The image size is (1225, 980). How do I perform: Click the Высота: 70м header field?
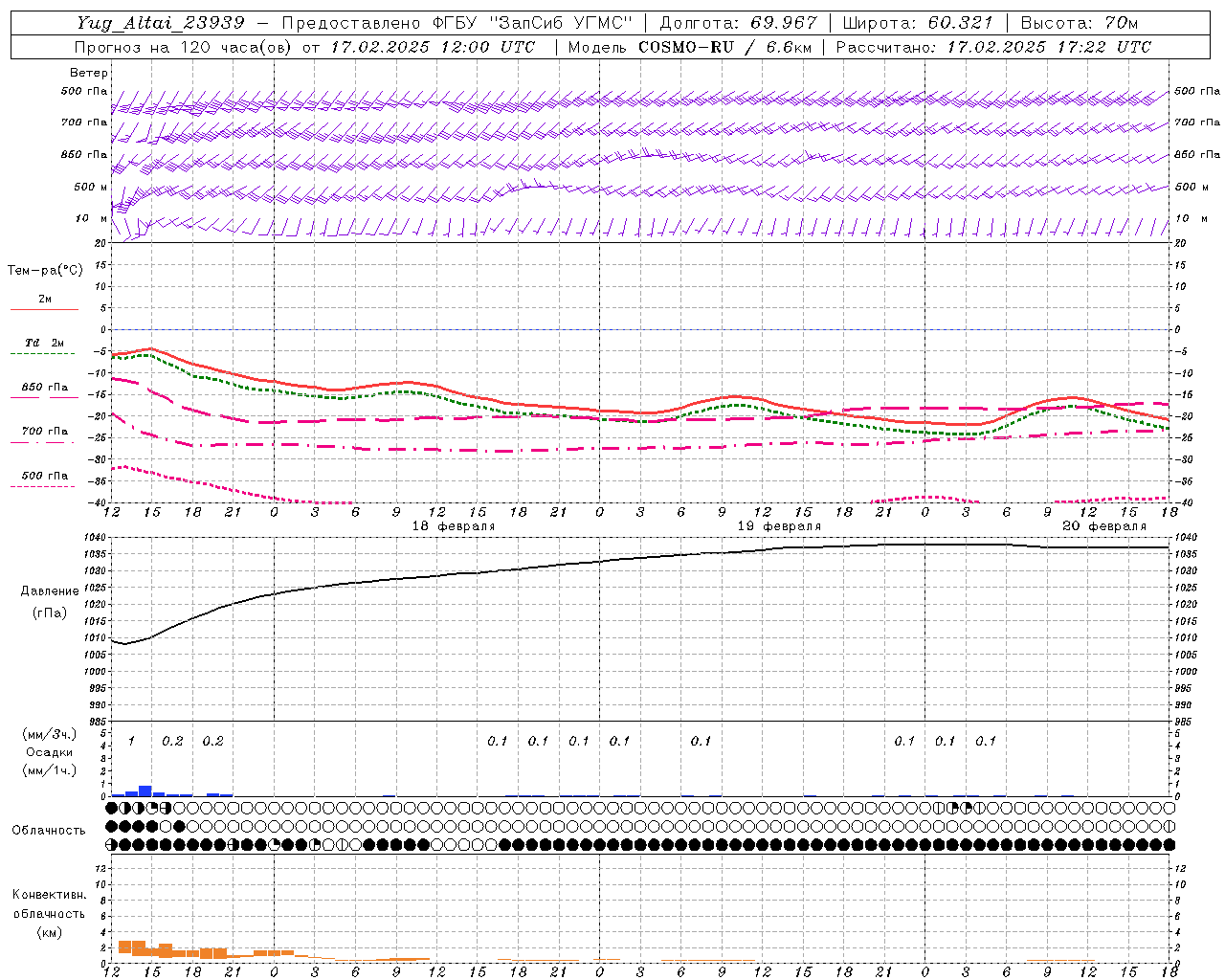pos(1079,23)
